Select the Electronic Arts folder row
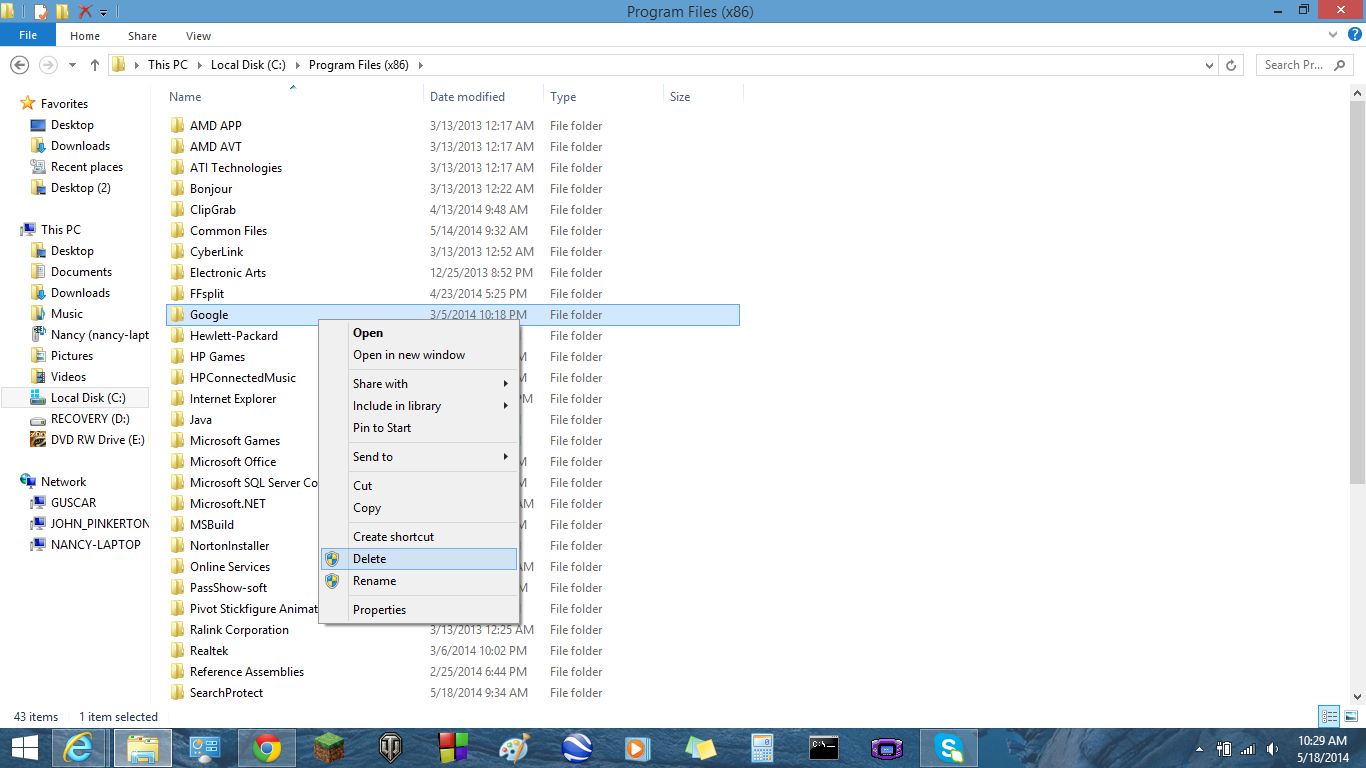 click(x=453, y=273)
